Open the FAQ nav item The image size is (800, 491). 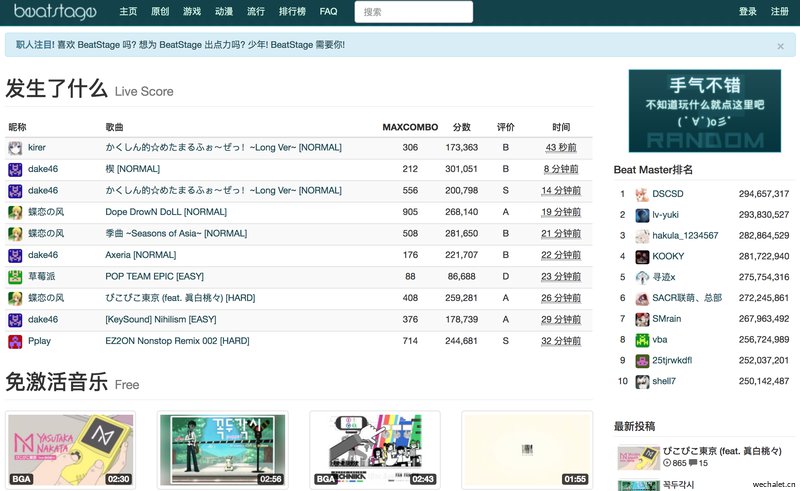click(328, 11)
